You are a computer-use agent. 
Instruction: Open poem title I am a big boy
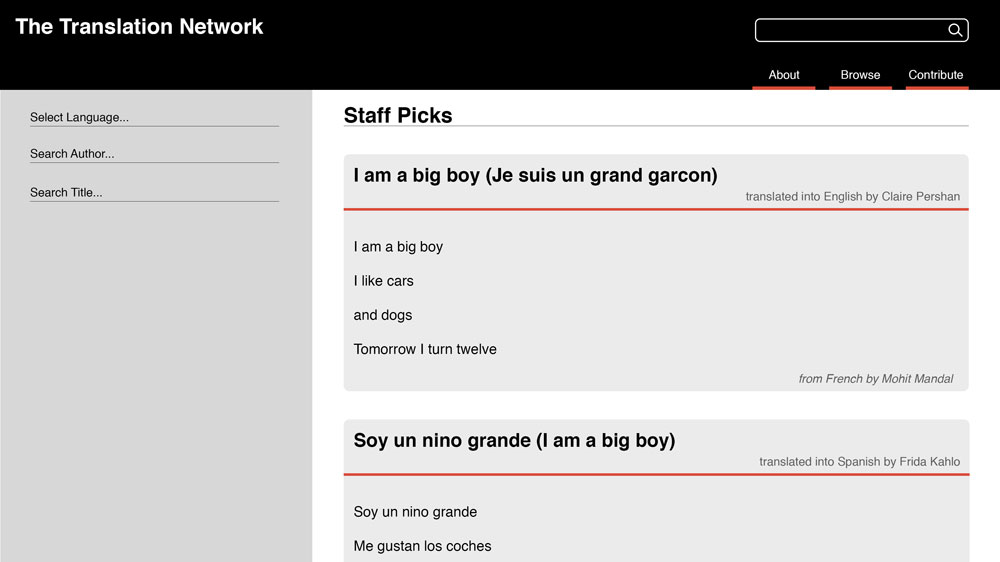535,175
